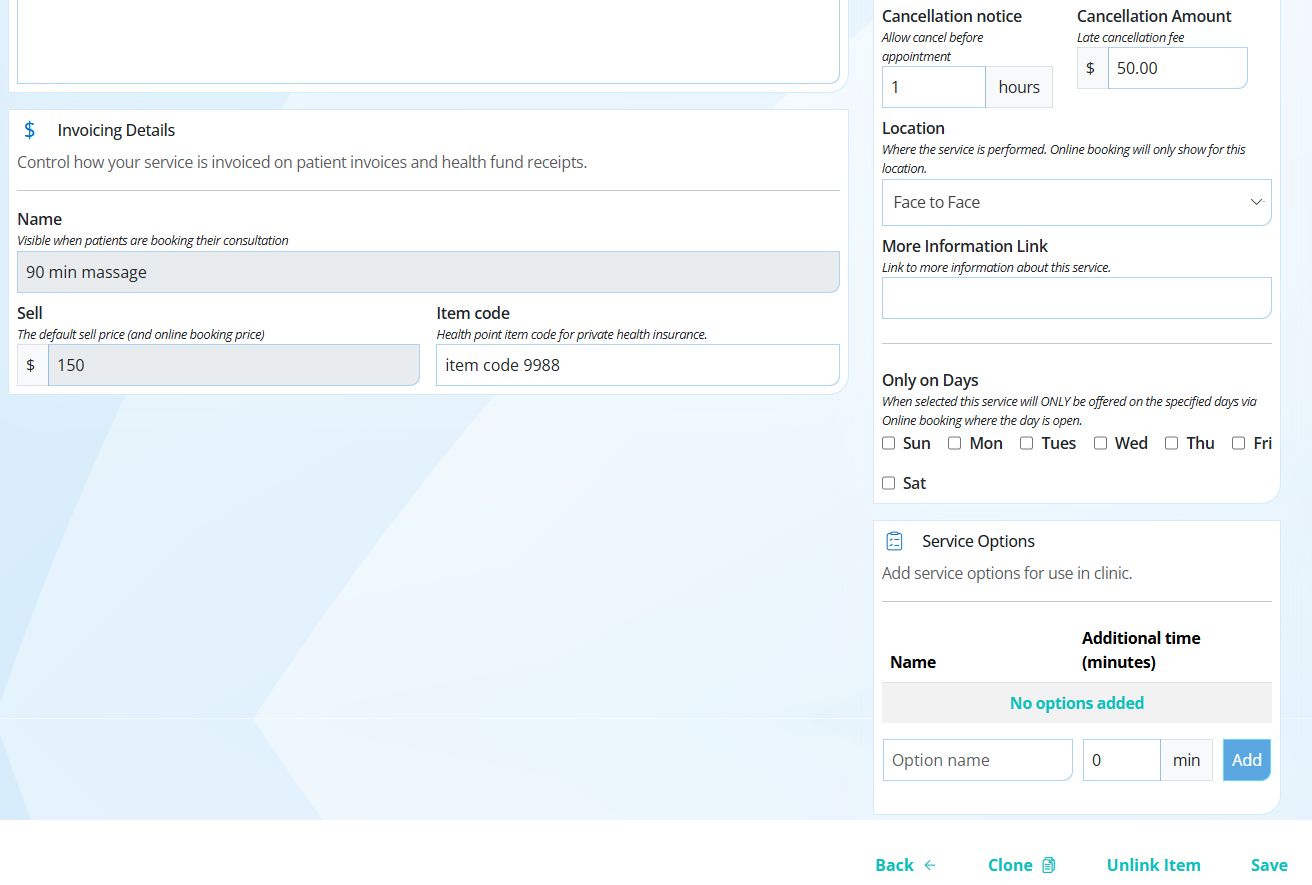Tick the Tues checkbox
The image size is (1312, 885).
coord(1027,443)
